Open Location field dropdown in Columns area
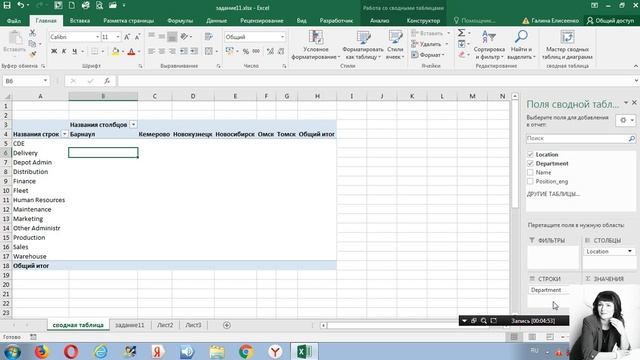The image size is (640, 360). point(630,251)
